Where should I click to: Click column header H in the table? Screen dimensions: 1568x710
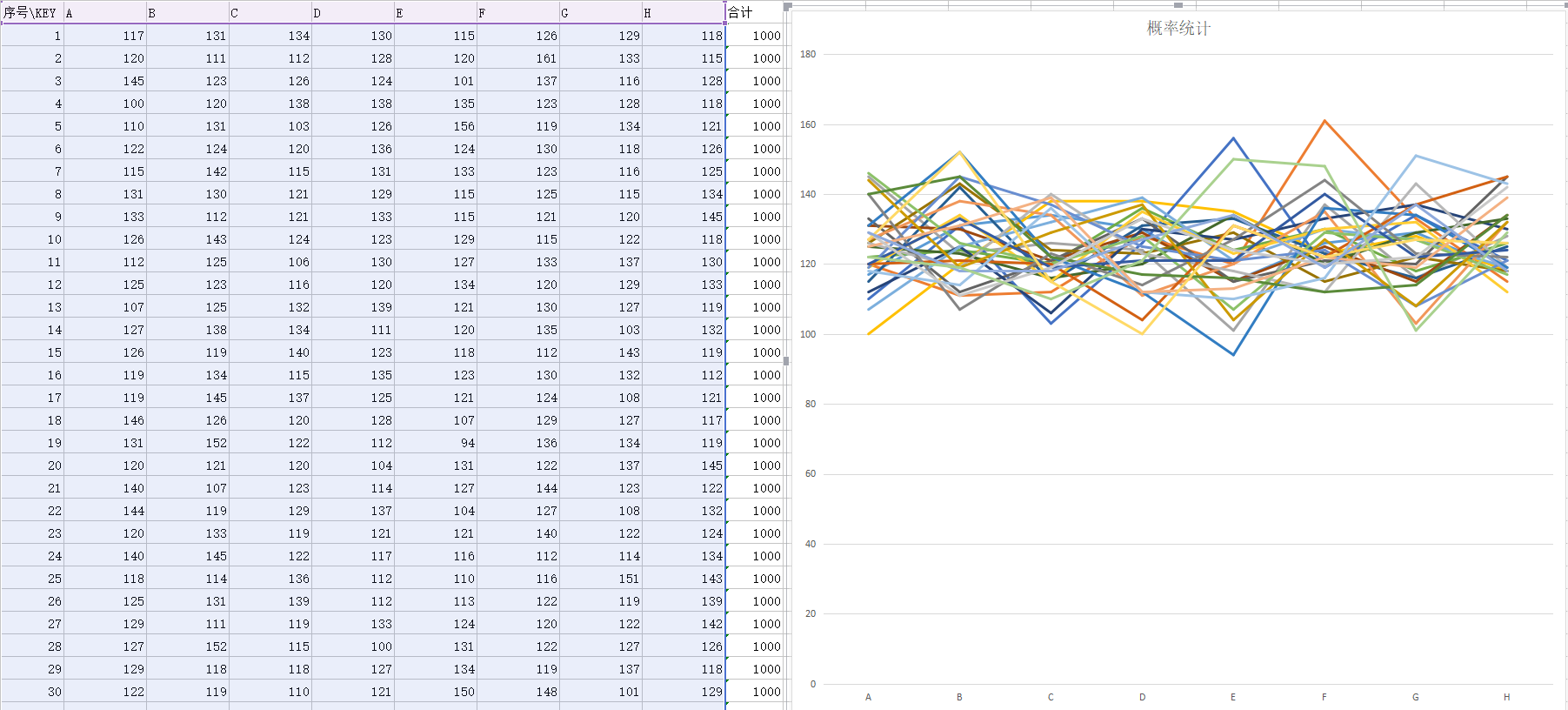[x=683, y=13]
